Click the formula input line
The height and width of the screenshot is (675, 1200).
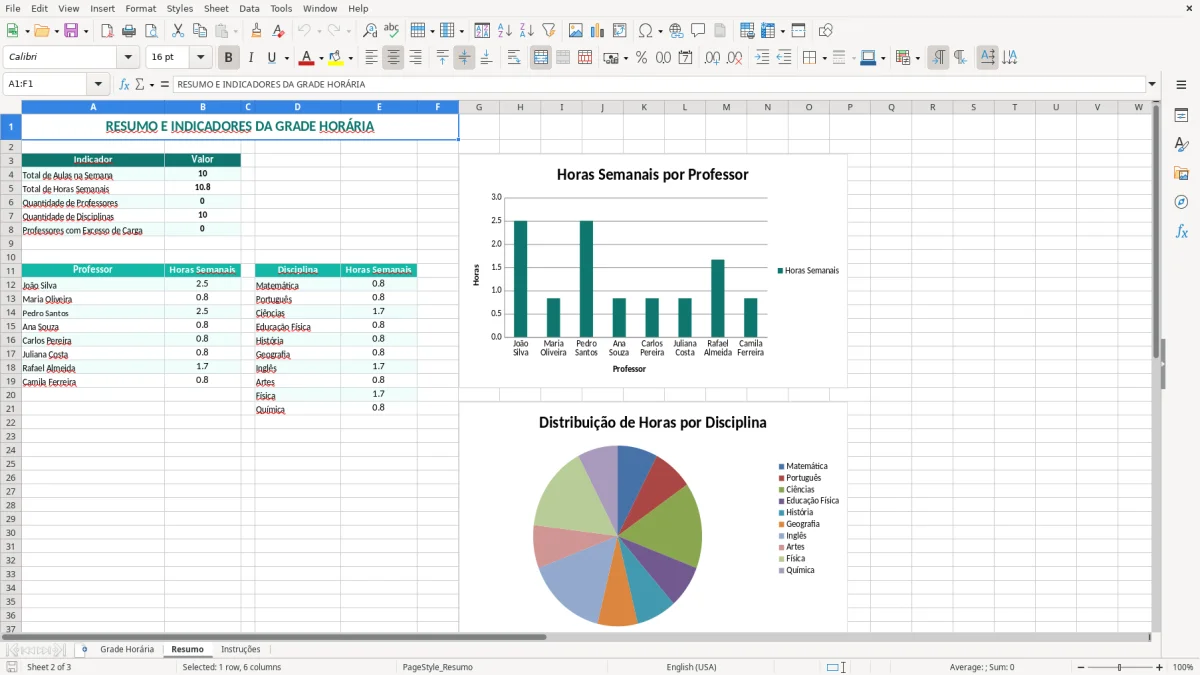pos(658,85)
